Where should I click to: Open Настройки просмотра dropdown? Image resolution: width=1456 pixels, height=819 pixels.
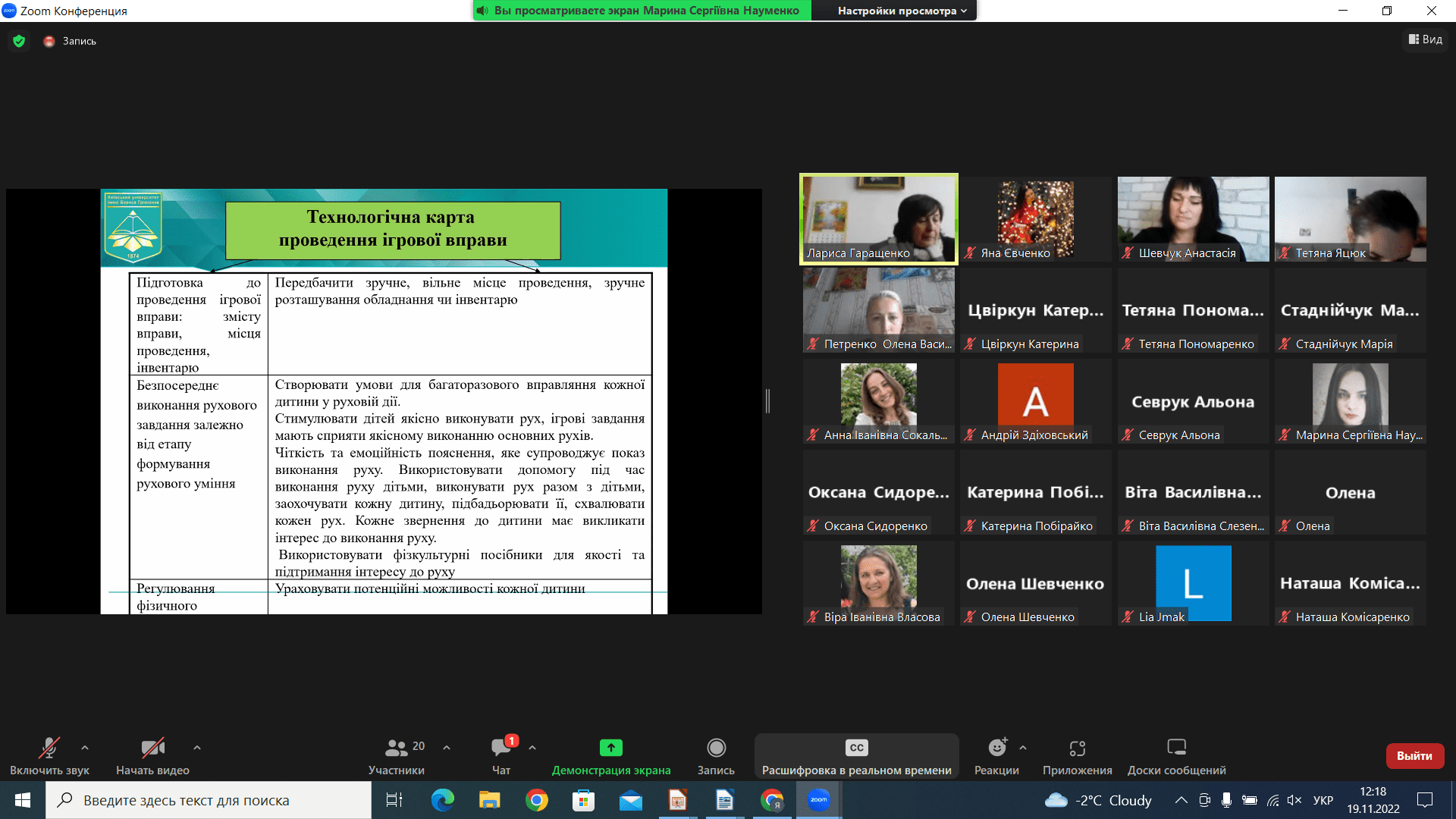[x=902, y=11]
